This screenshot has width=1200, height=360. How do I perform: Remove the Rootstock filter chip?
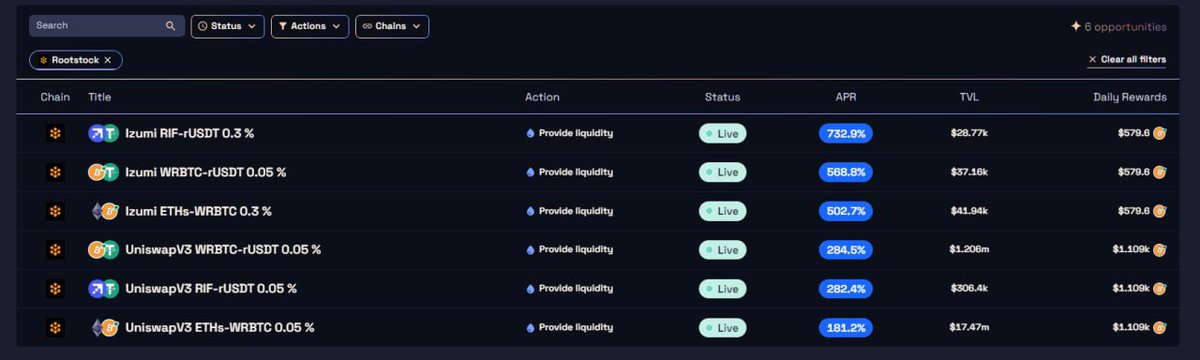(108, 60)
